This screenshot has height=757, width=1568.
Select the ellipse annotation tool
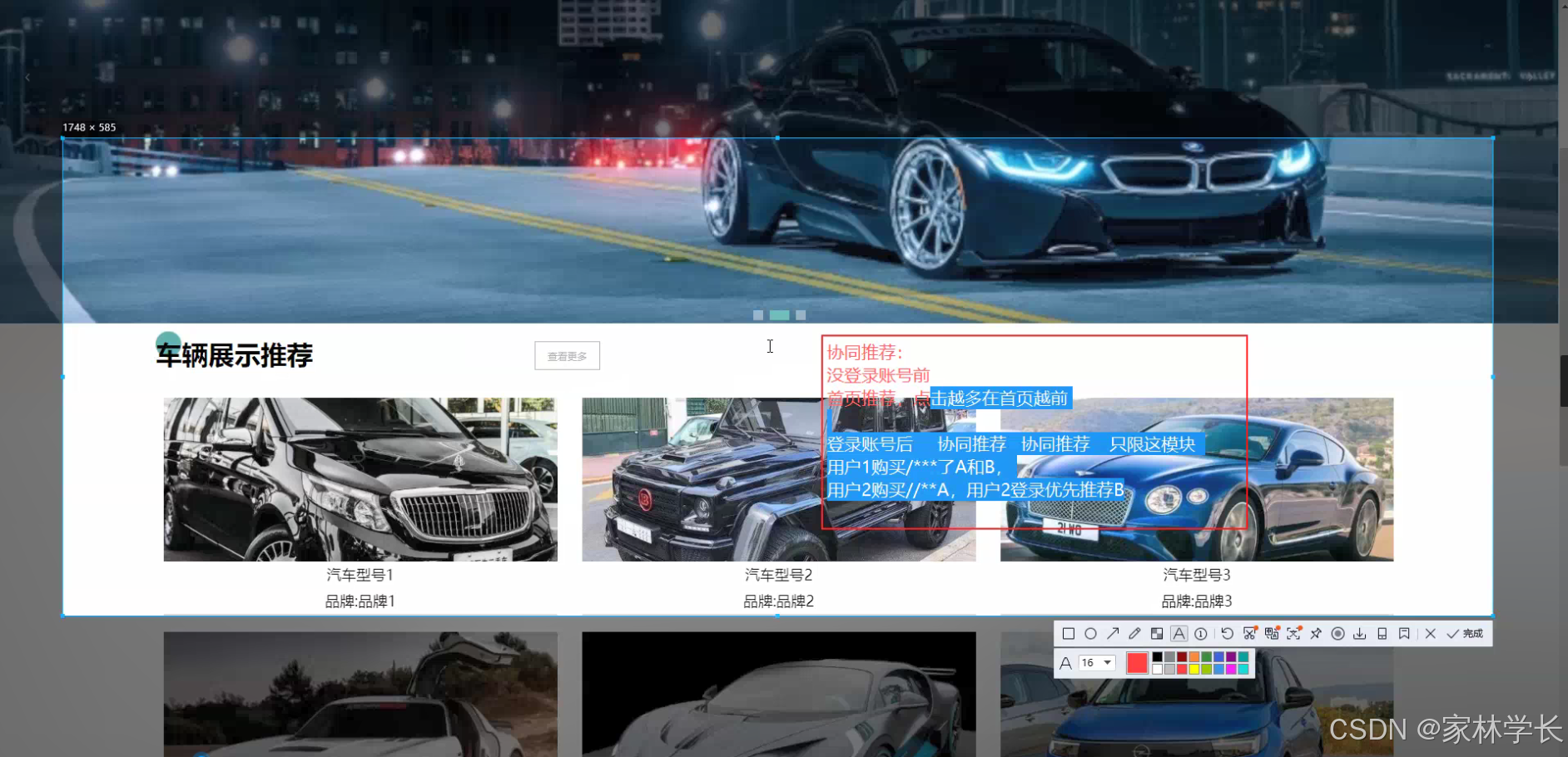tap(1091, 634)
